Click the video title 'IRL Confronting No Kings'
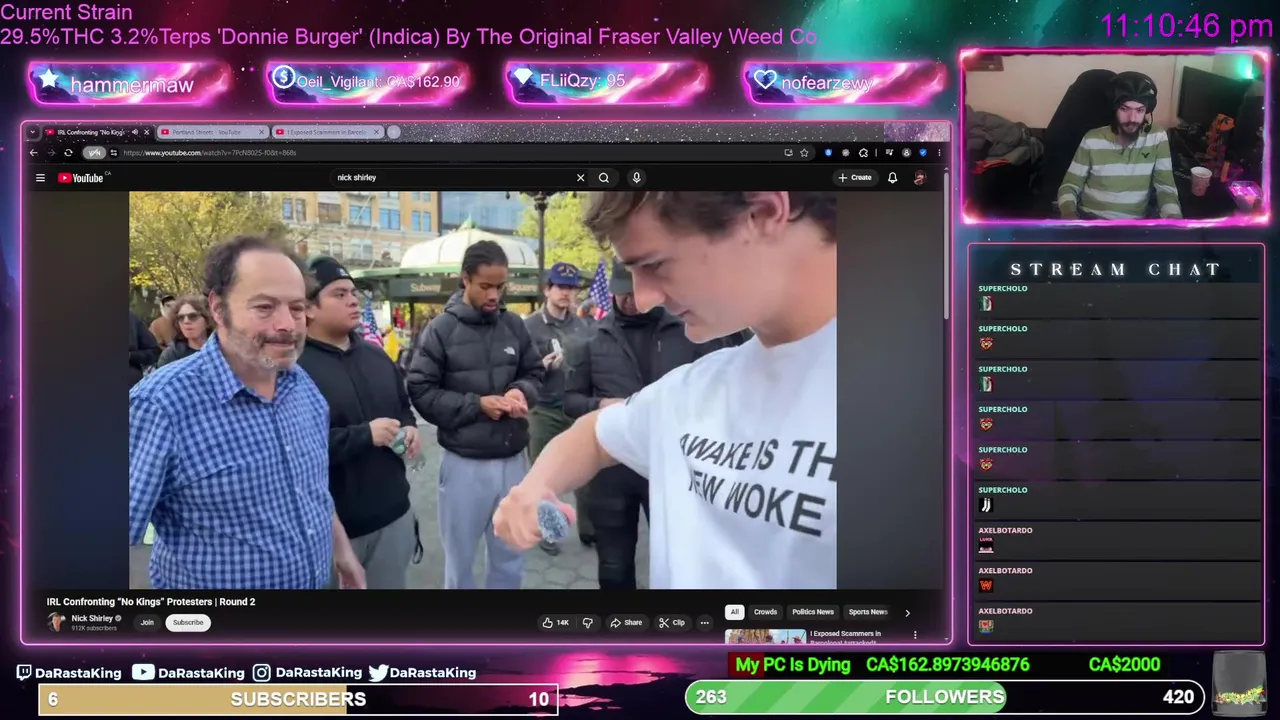The image size is (1280, 720). [x=151, y=602]
